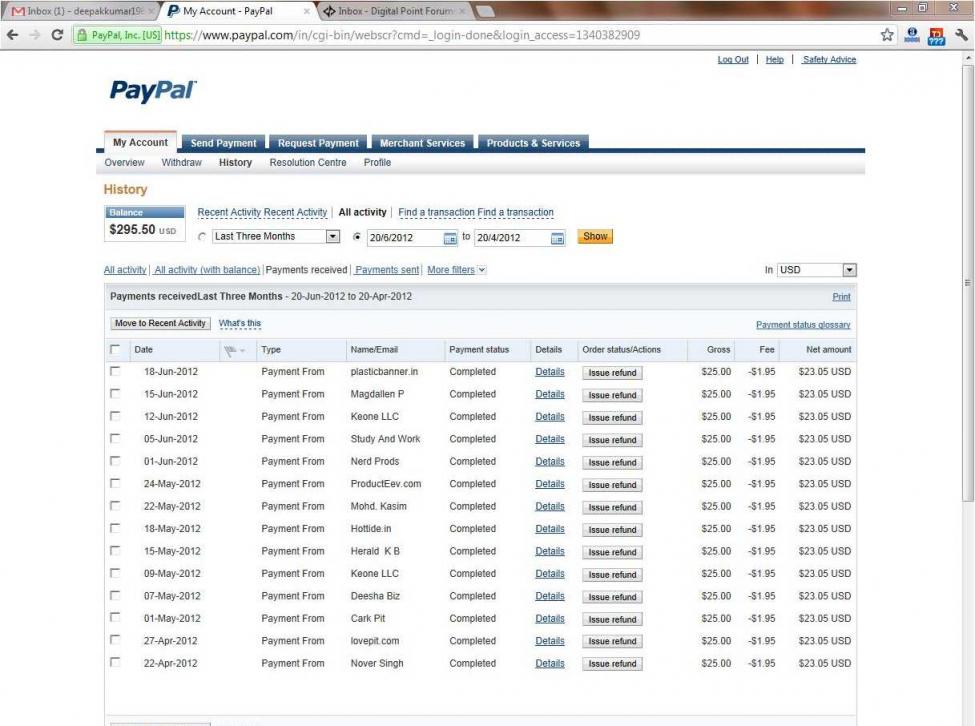Show All activity (with balance) filter

[207, 270]
